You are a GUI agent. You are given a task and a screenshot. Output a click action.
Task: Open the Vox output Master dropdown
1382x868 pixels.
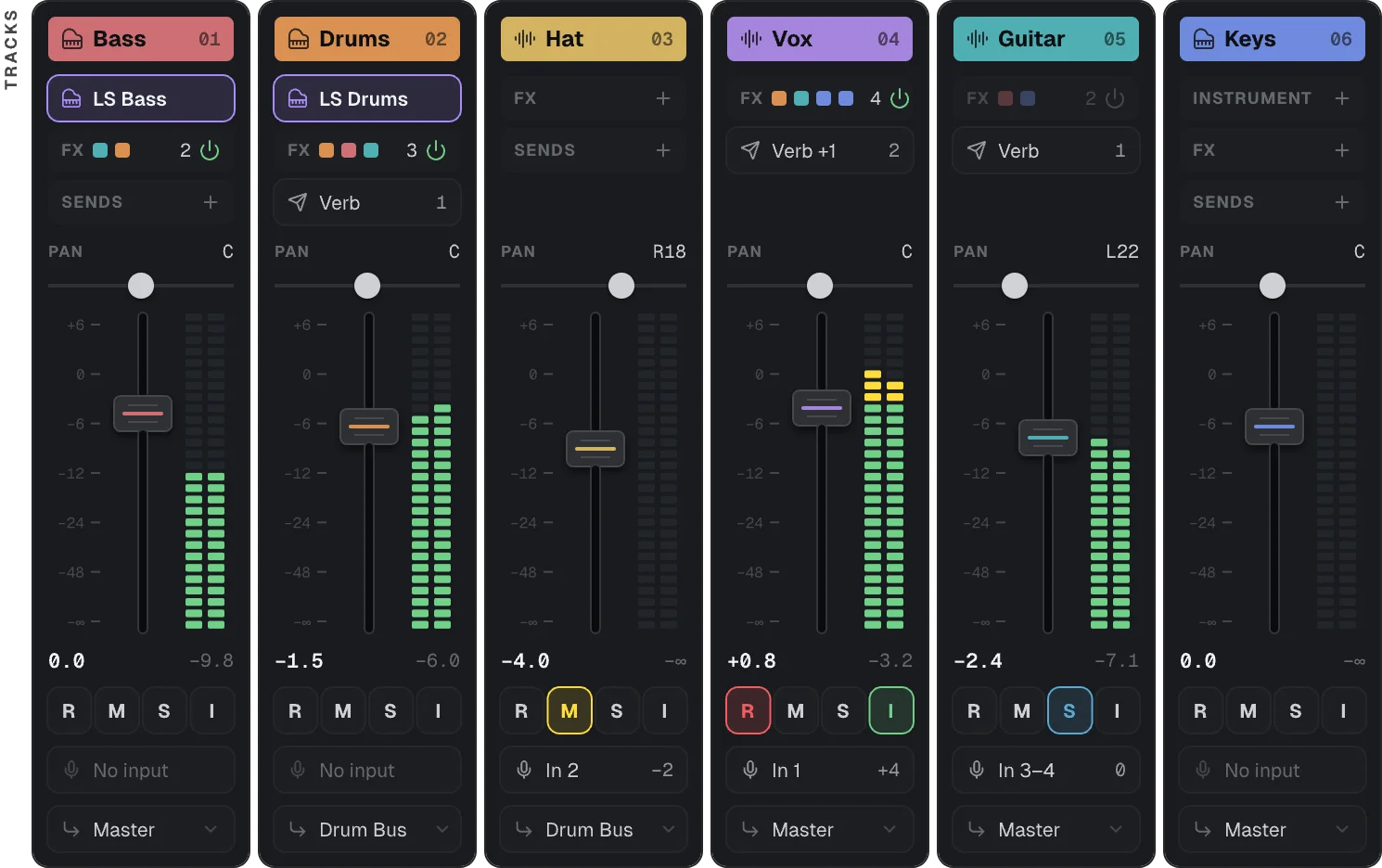[820, 829]
